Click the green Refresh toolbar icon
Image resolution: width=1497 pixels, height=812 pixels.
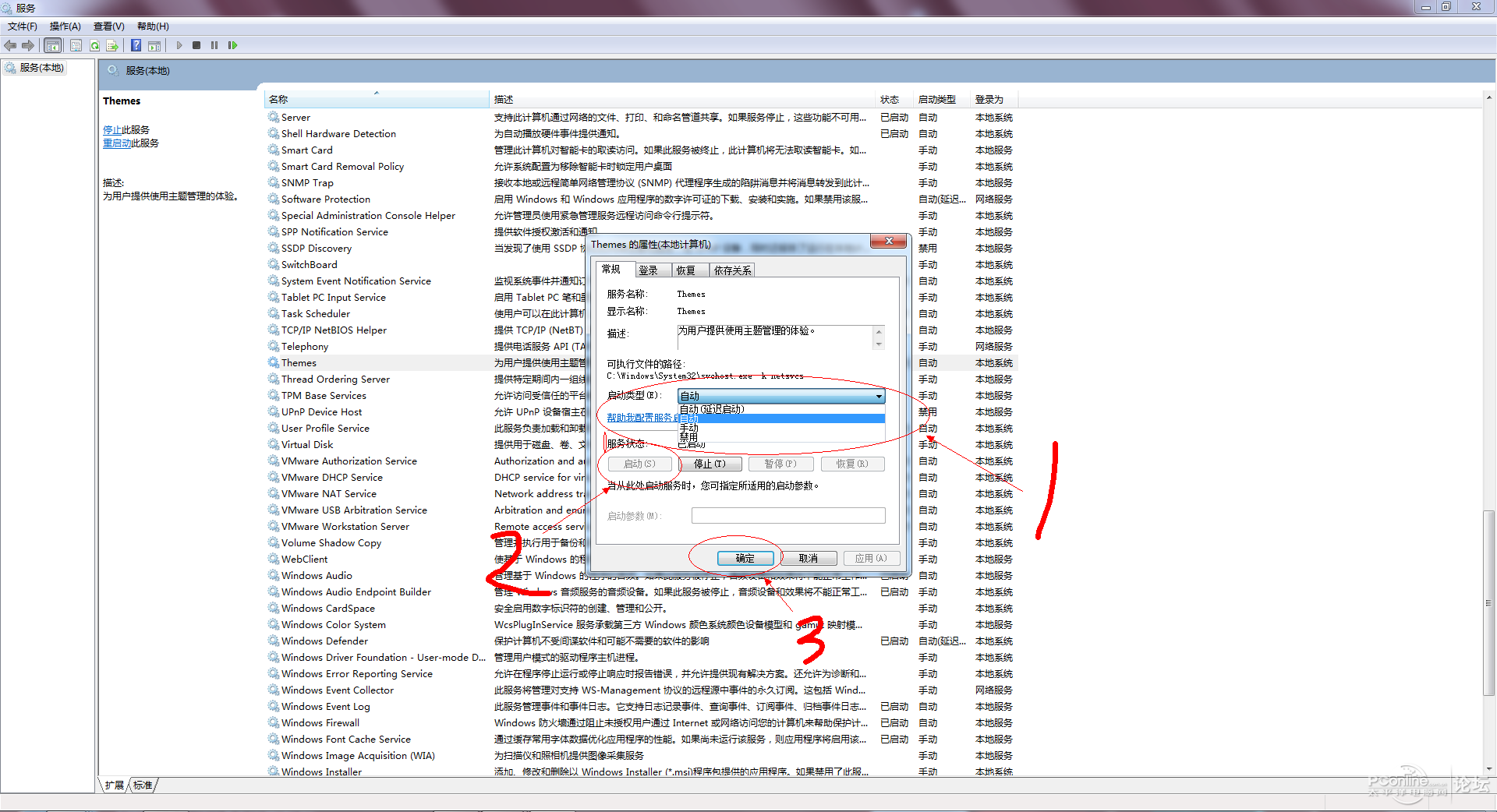(94, 45)
